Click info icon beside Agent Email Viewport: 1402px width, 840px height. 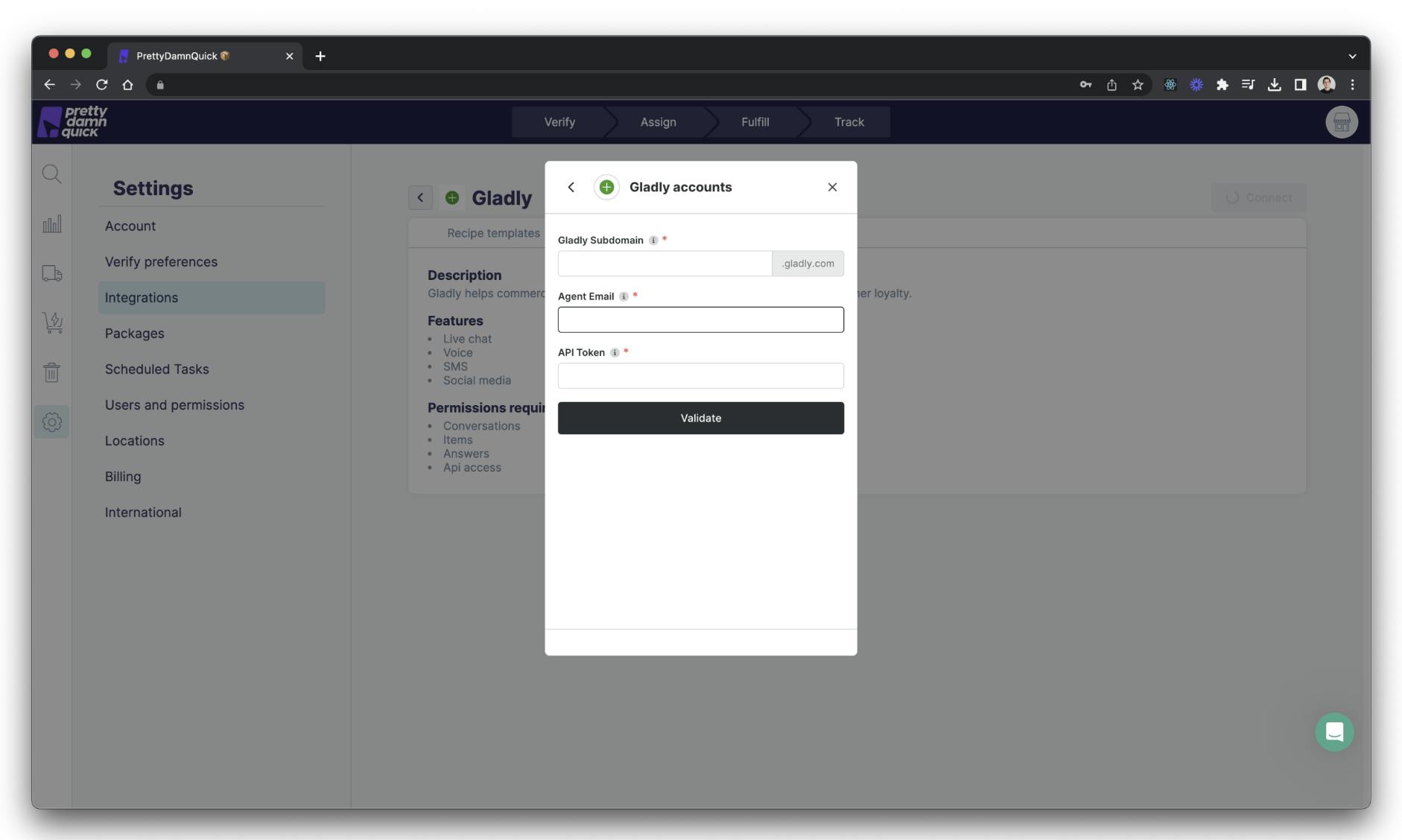(x=624, y=296)
